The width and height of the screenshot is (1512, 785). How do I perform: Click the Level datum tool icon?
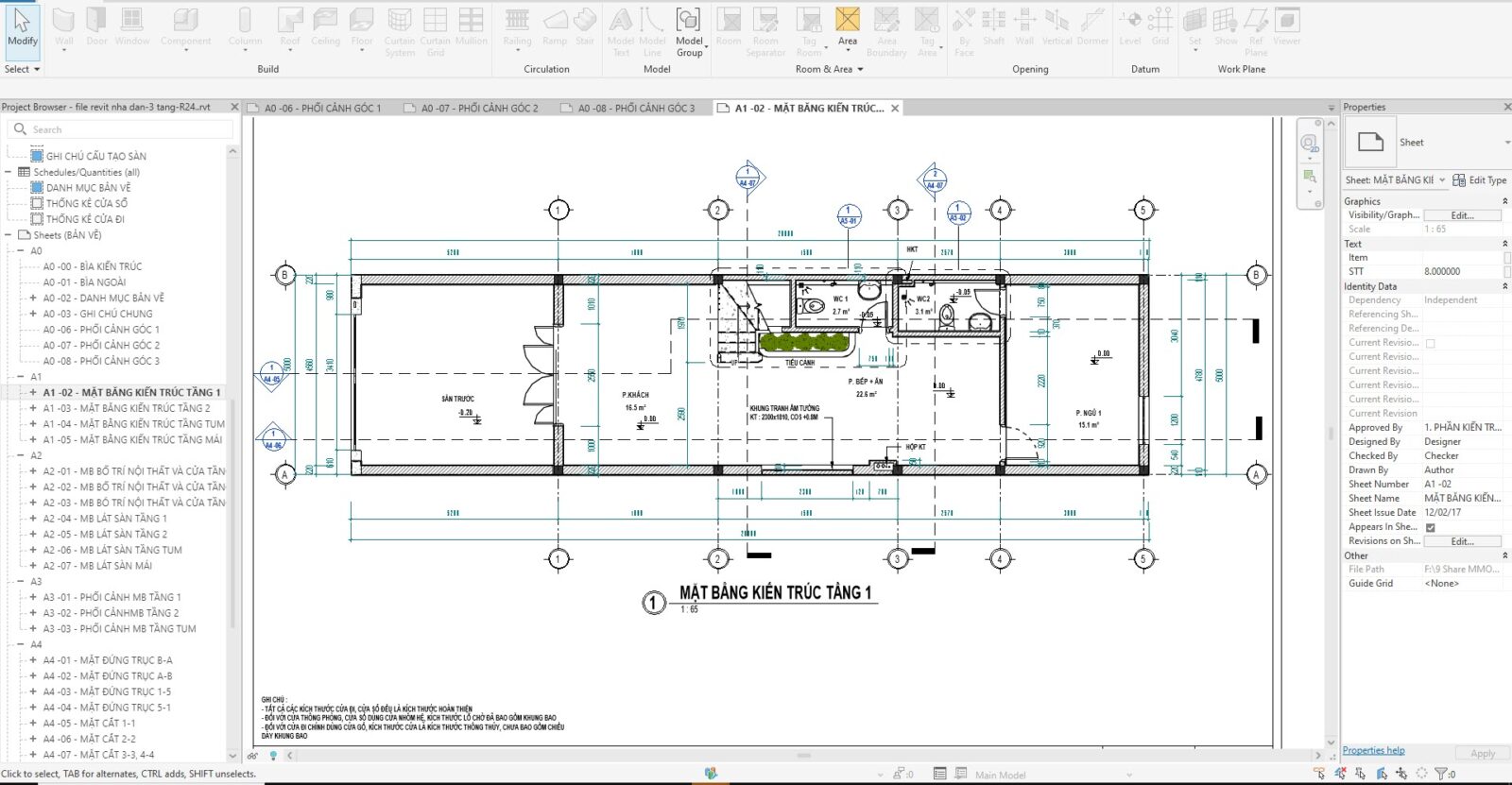coord(1130,20)
